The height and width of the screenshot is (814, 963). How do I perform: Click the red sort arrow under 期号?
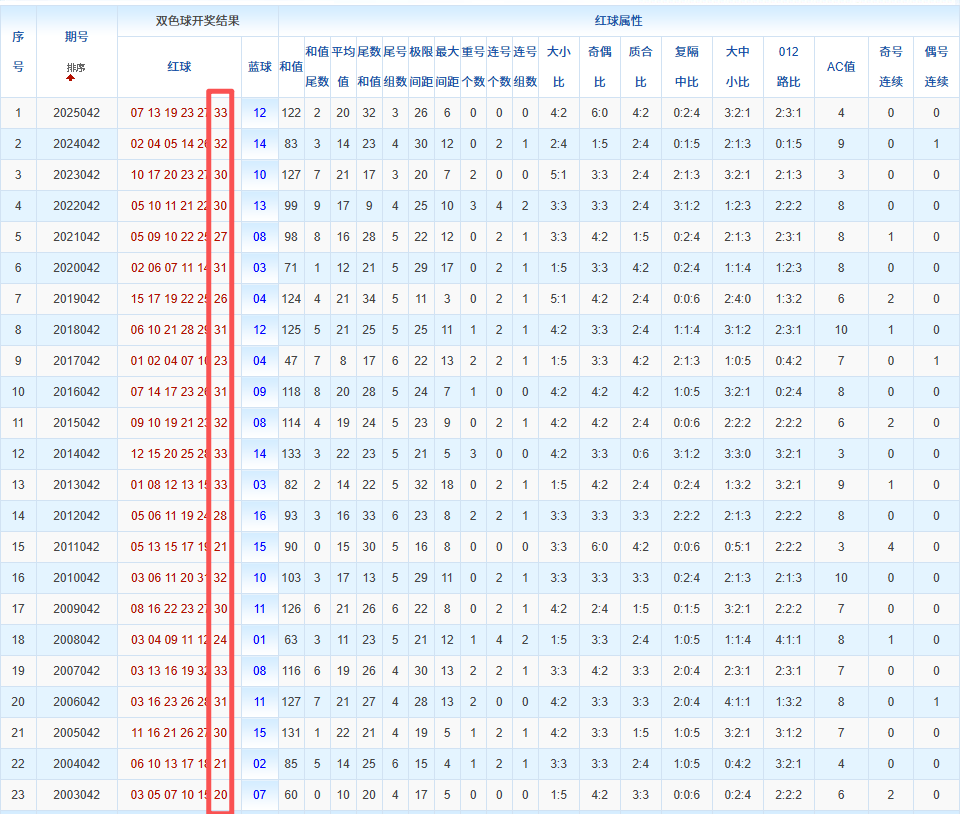click(x=71, y=77)
